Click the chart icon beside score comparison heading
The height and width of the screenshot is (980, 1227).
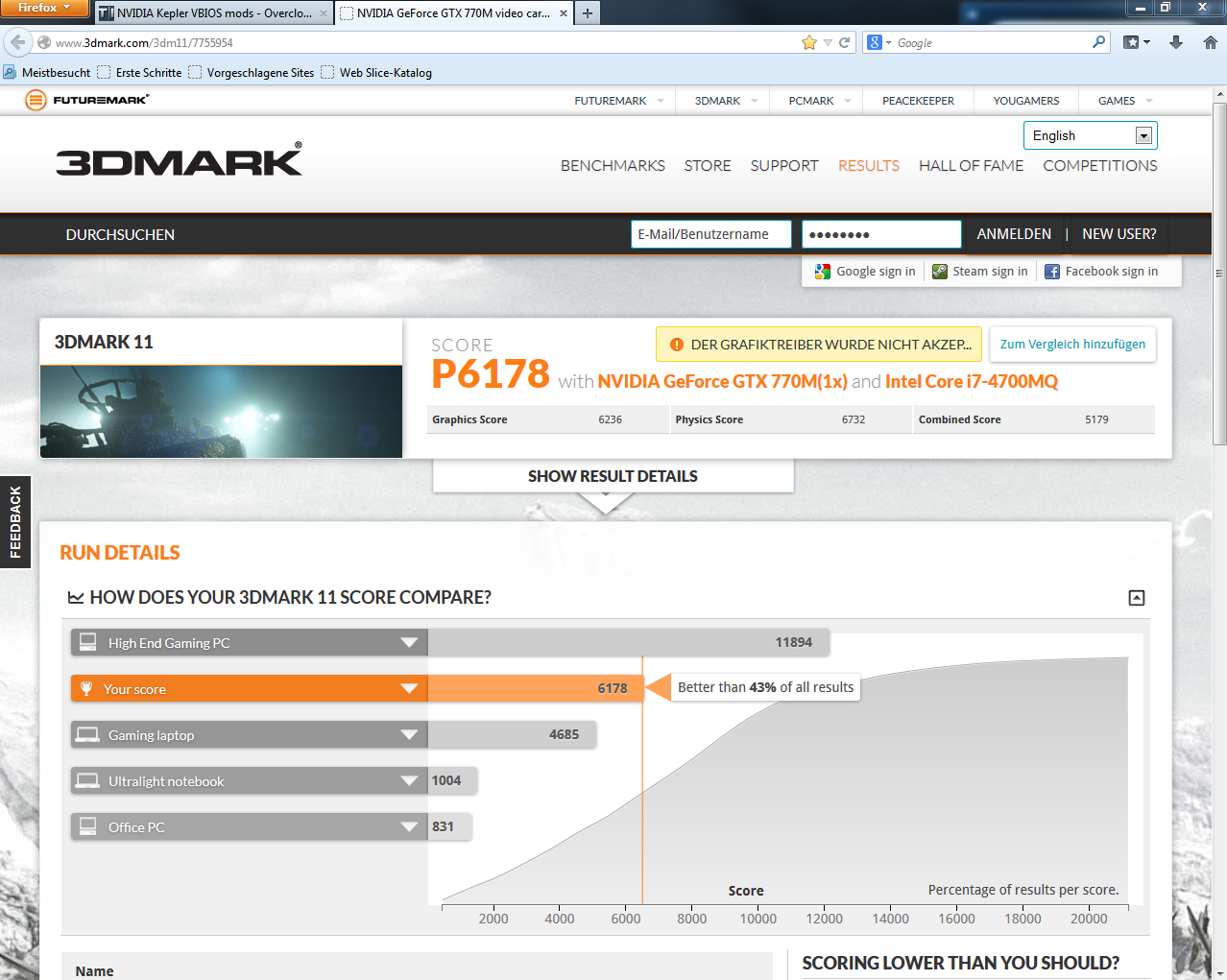click(x=76, y=598)
